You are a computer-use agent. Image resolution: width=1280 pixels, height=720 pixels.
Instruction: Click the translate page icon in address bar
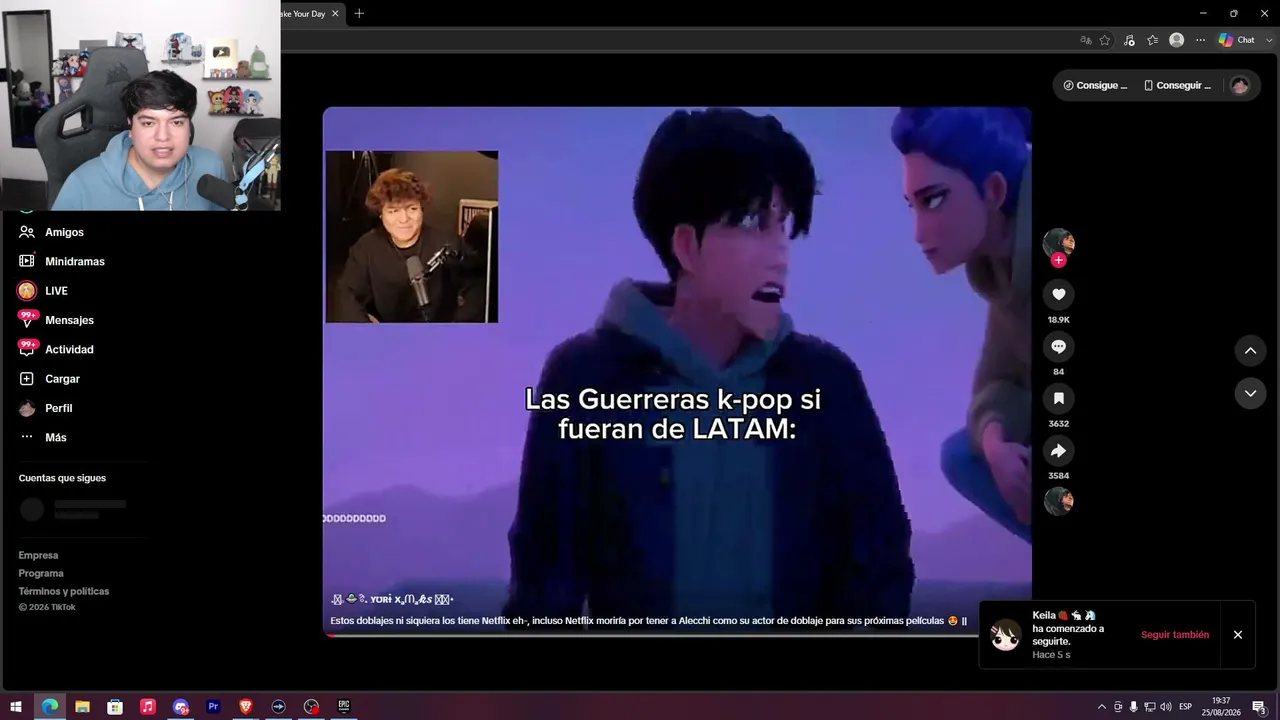click(x=1086, y=40)
